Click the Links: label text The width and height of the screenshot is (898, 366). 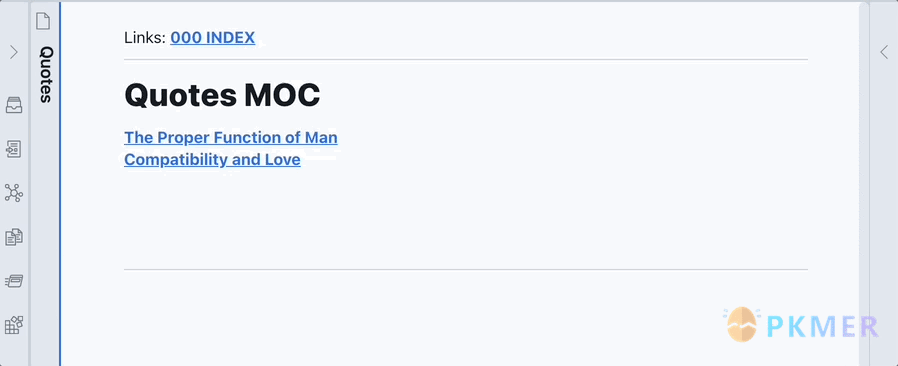[145, 38]
